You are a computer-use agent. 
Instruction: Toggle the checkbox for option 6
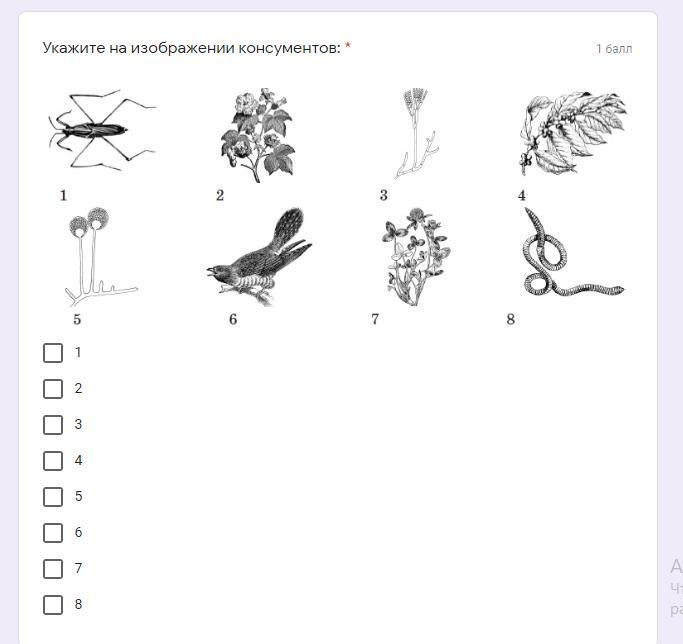point(53,533)
